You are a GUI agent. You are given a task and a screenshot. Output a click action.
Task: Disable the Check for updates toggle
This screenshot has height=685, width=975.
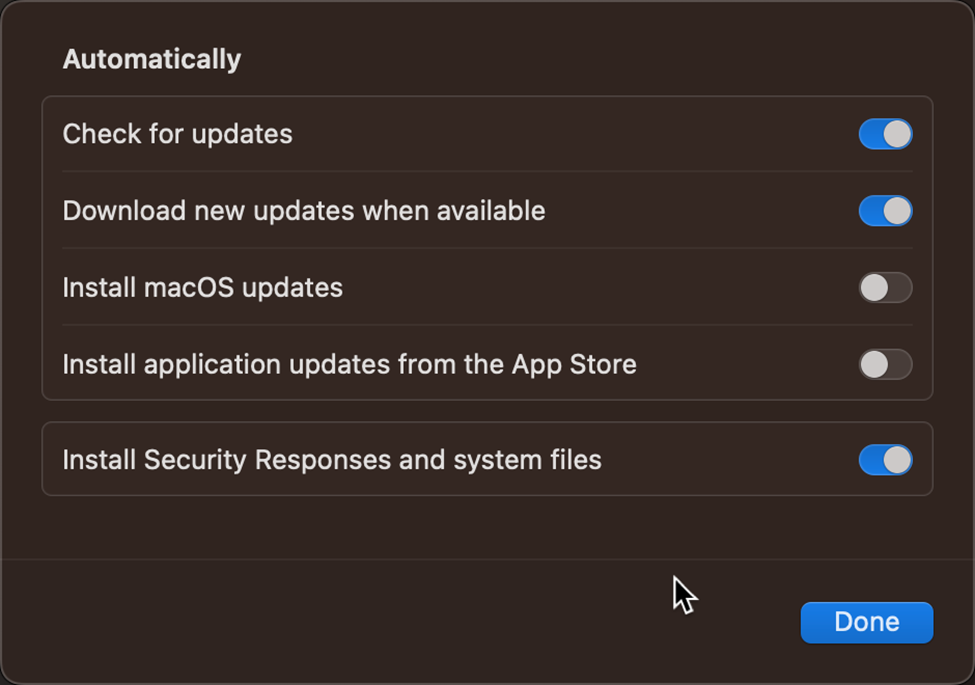885,134
